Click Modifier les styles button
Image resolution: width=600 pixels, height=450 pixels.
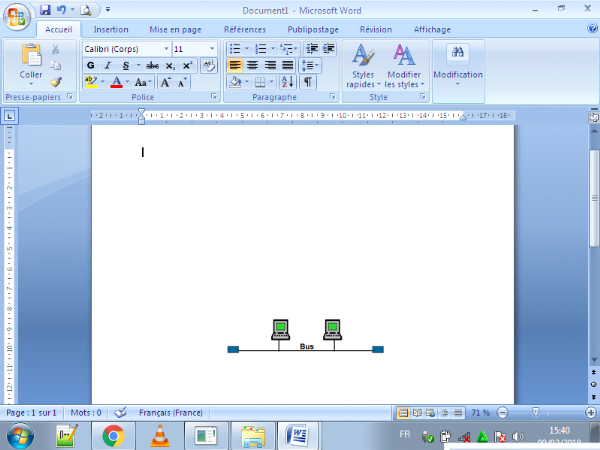404,65
